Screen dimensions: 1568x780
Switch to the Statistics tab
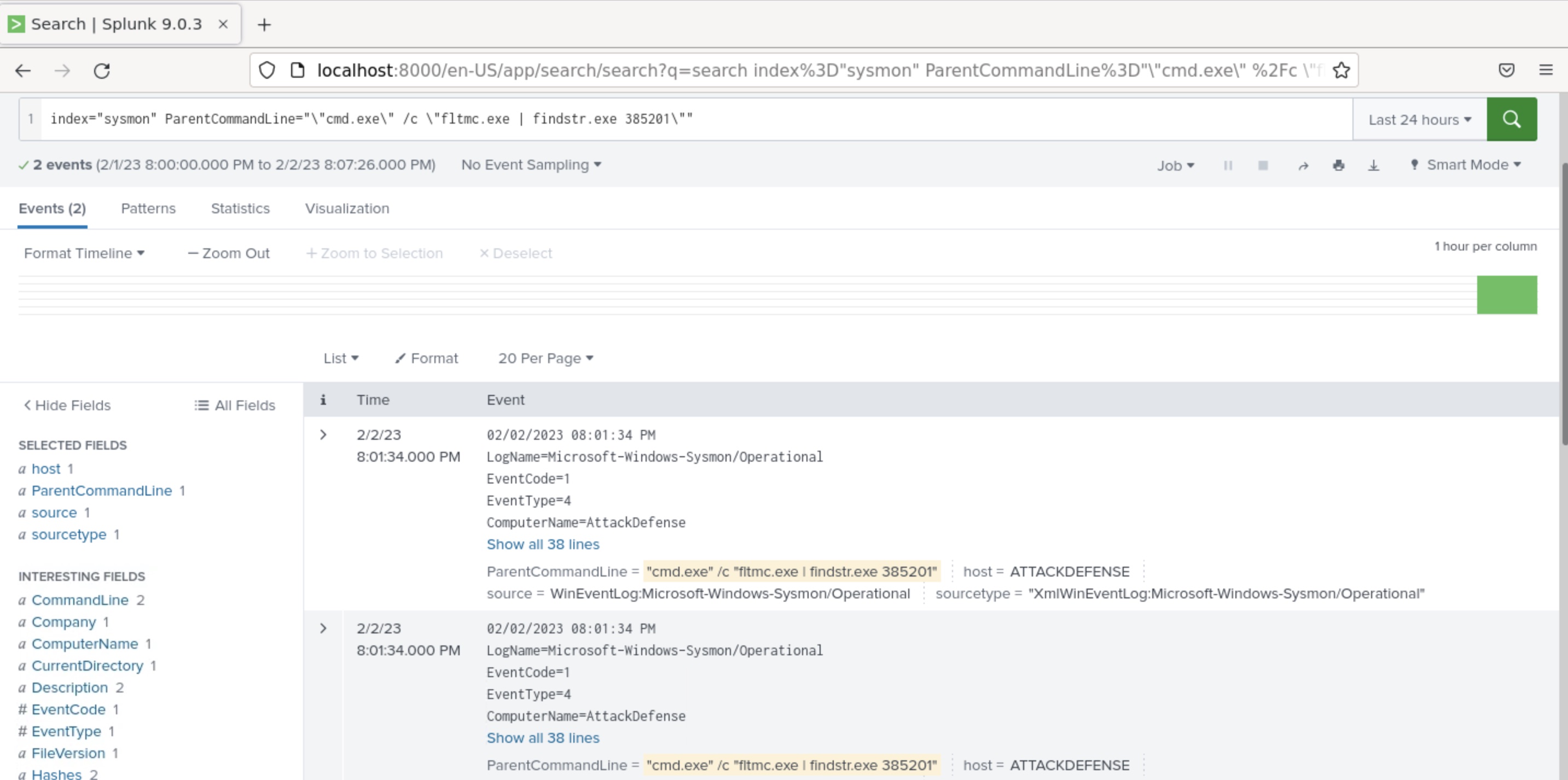(x=240, y=209)
